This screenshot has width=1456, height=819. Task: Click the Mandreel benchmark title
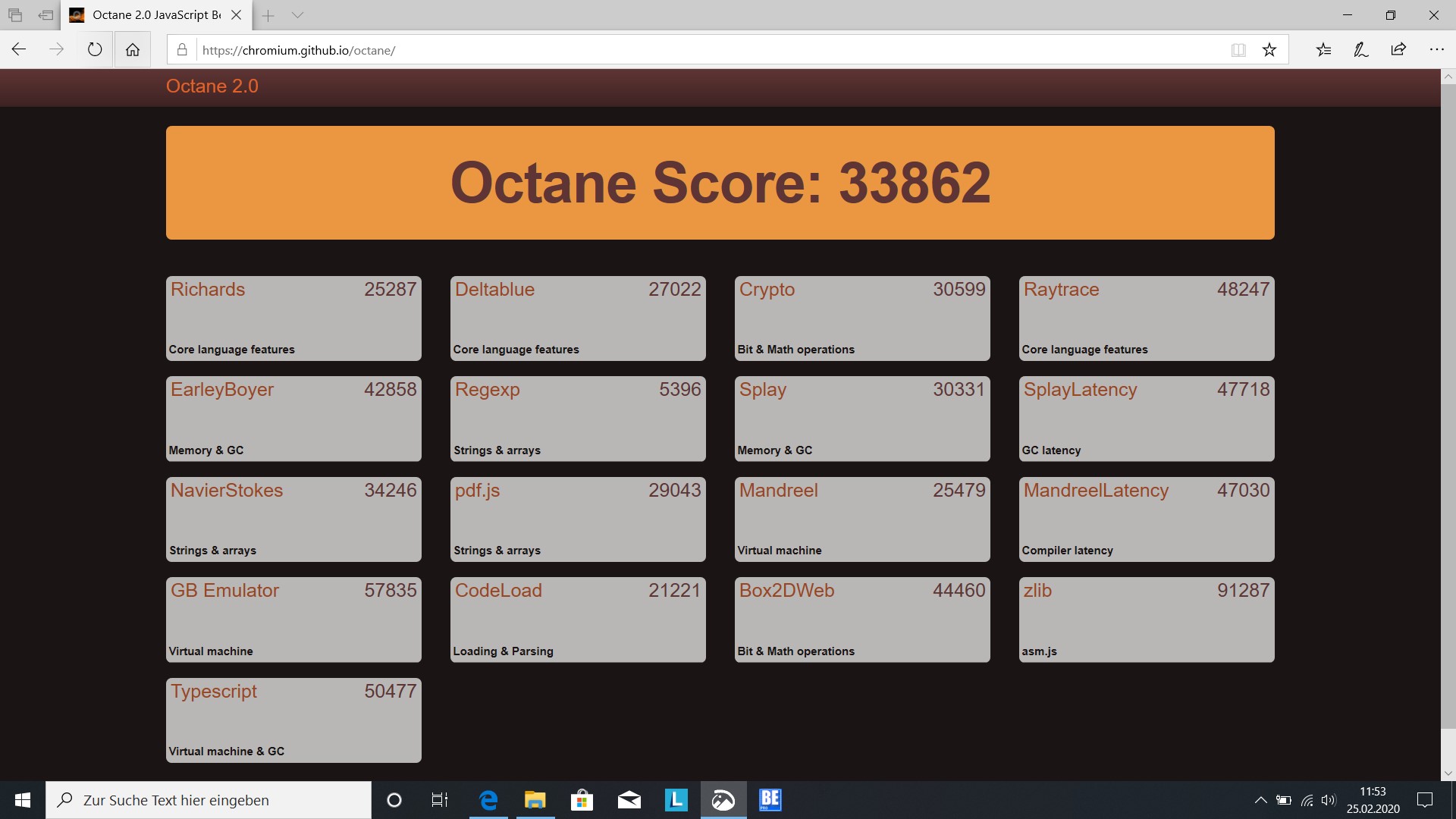779,491
